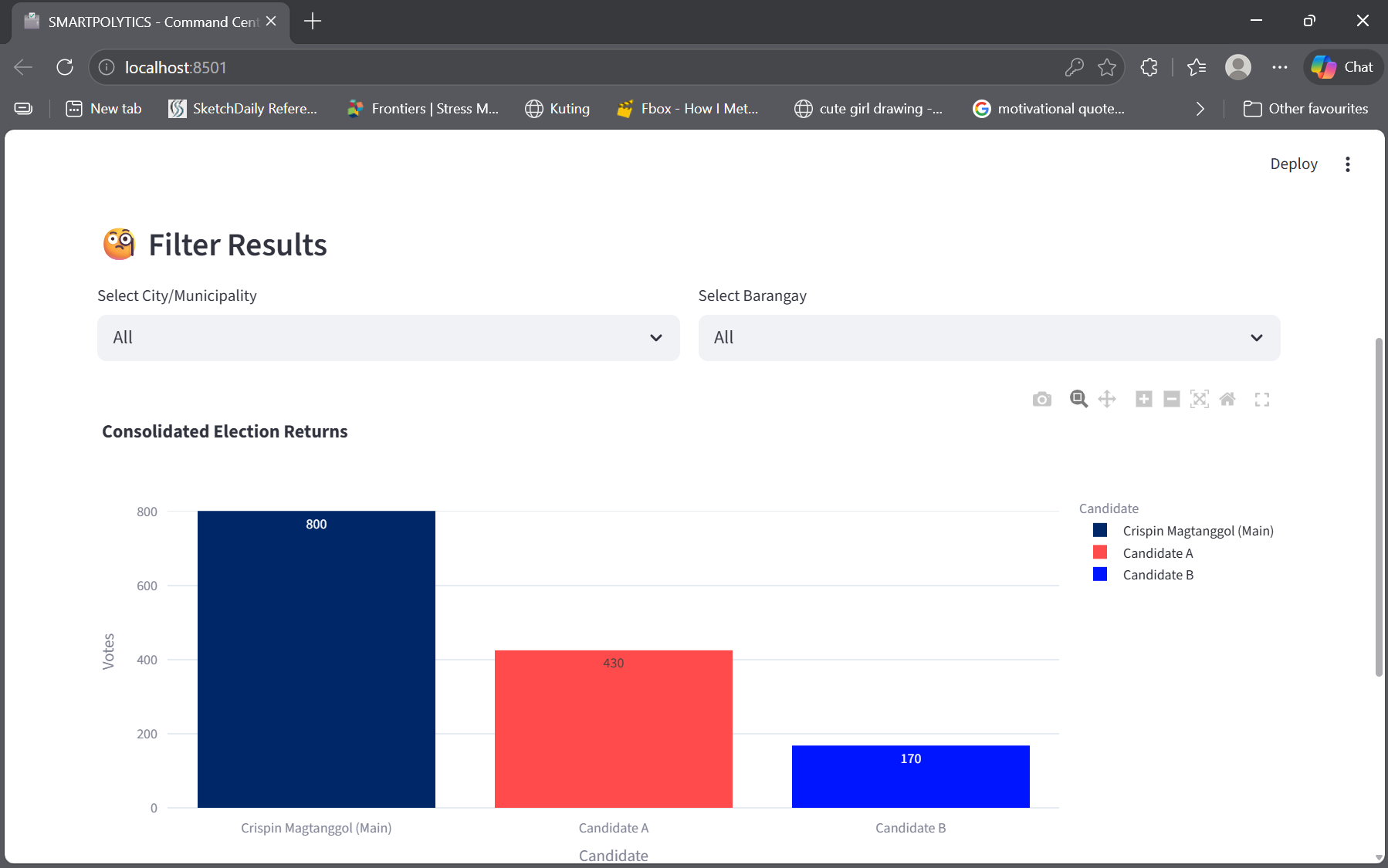Image resolution: width=1388 pixels, height=868 pixels.
Task: Click inside the browser address bar
Action: [x=540, y=67]
